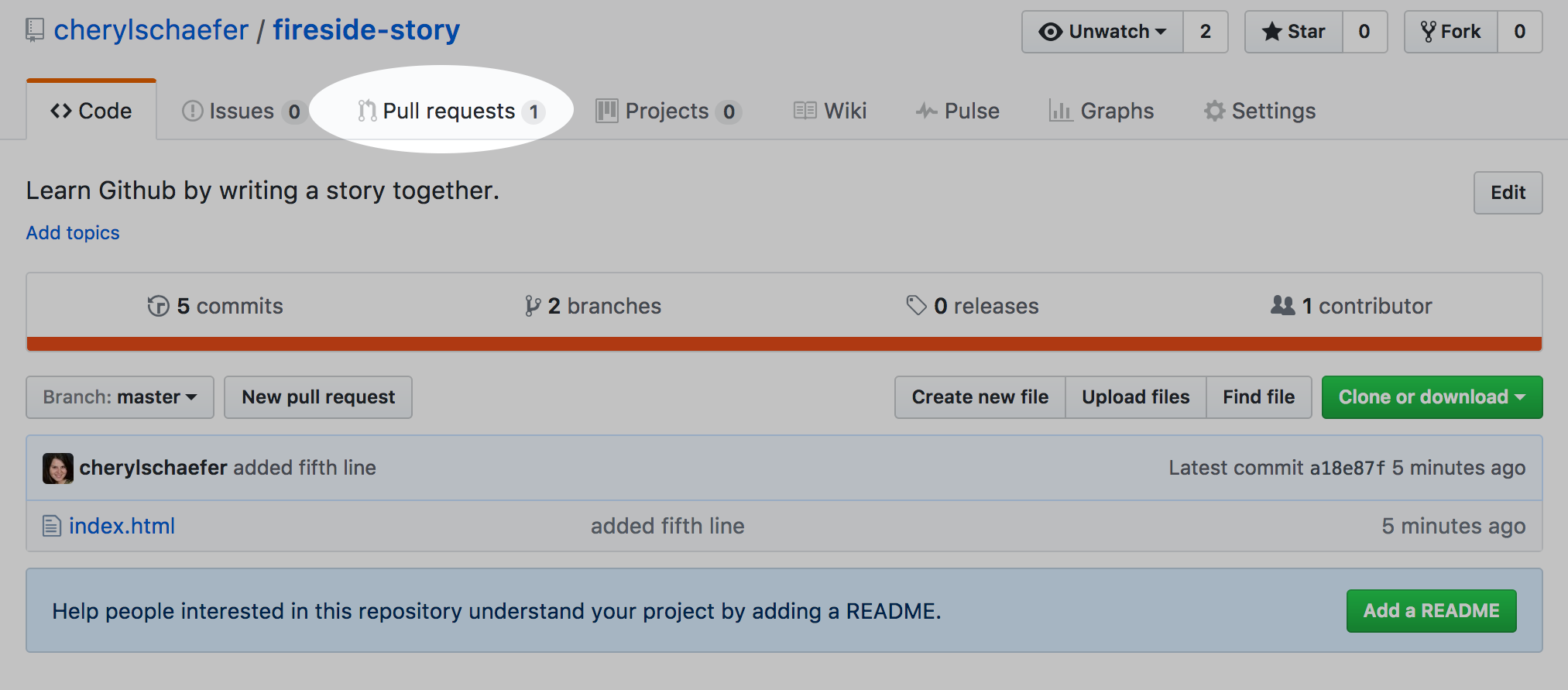Open the Pull requests tab
The image size is (1568, 690).
(x=451, y=112)
